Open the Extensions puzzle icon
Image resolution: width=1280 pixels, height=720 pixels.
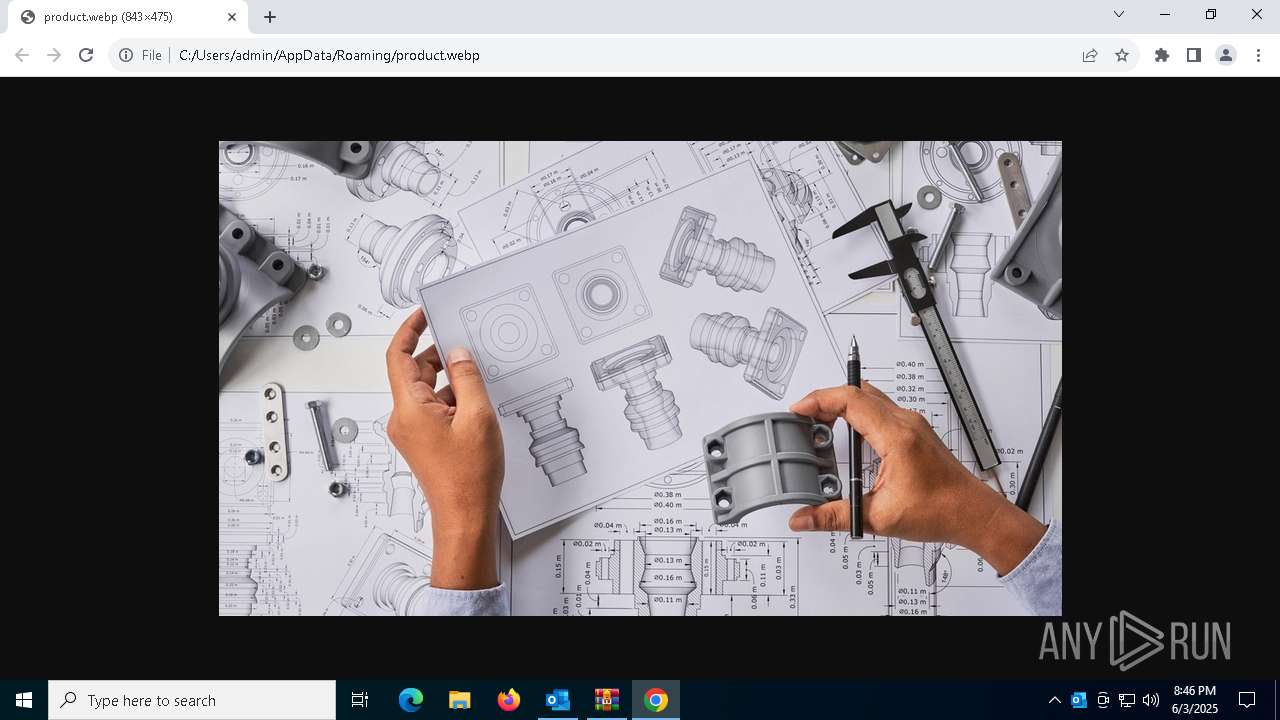[x=1162, y=55]
